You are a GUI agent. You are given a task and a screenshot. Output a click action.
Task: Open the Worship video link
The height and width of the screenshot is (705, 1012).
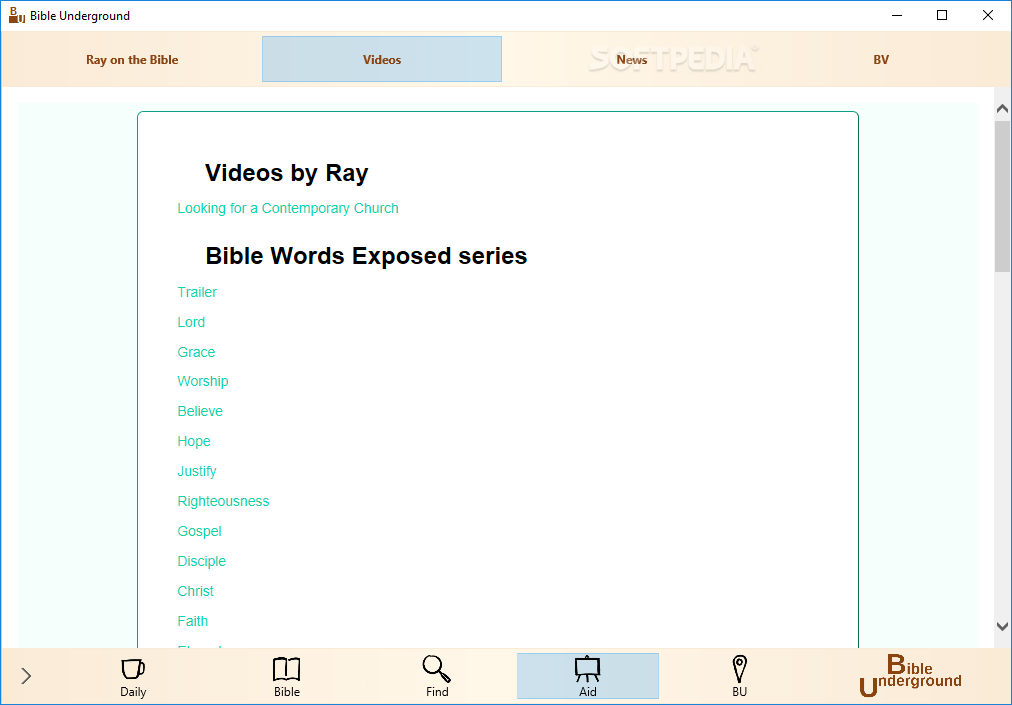203,382
